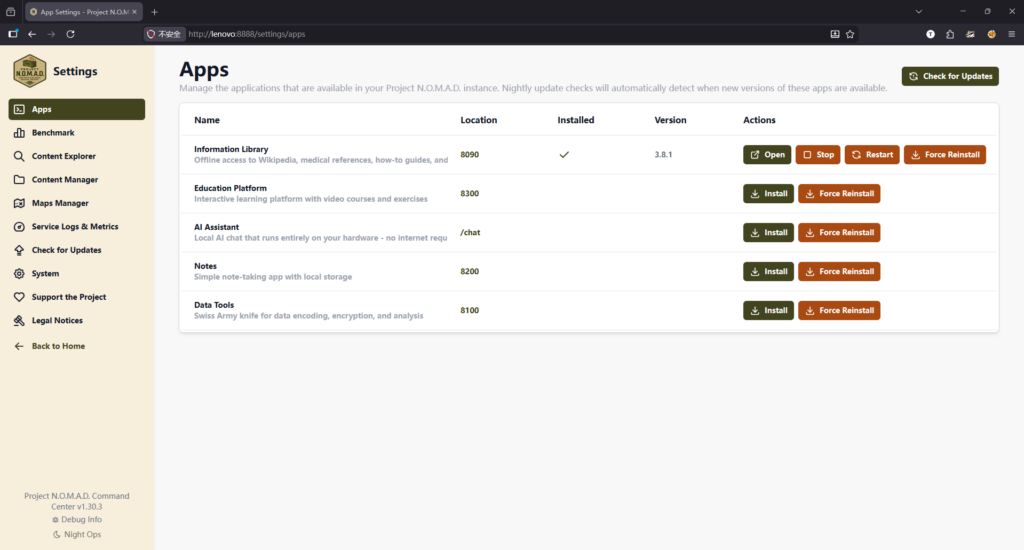Viewport: 1024px width, 550px height.
Task: Toggle Night Ops mode
Action: pos(77,534)
